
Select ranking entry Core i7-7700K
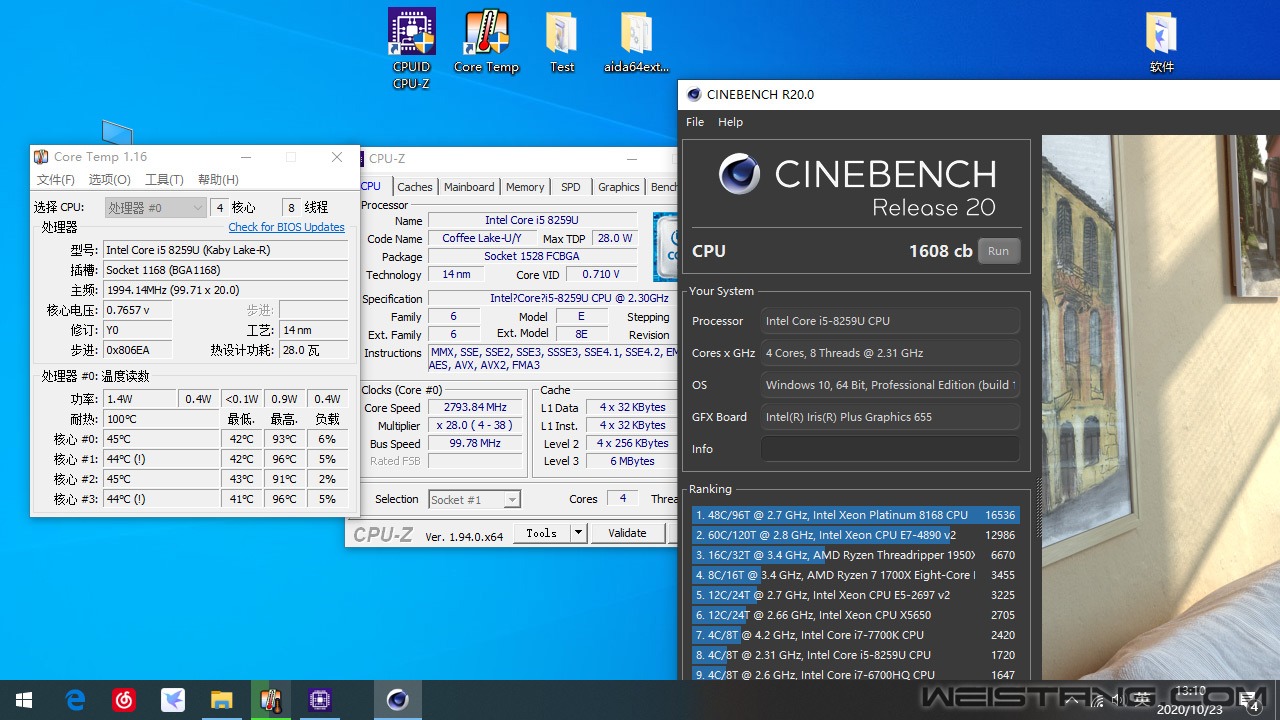coord(855,635)
